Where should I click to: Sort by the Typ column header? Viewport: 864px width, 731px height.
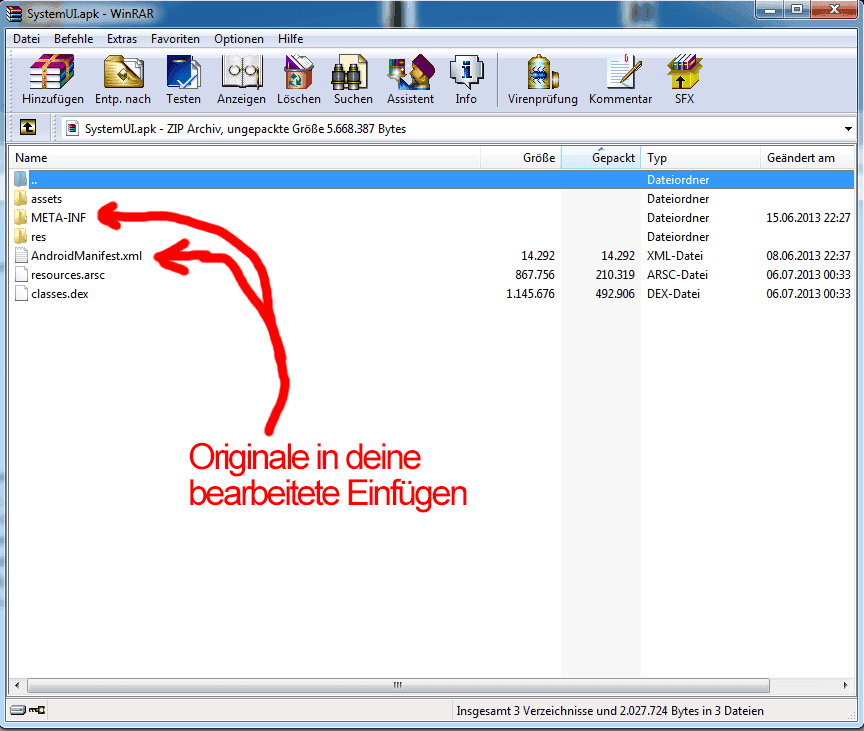700,158
